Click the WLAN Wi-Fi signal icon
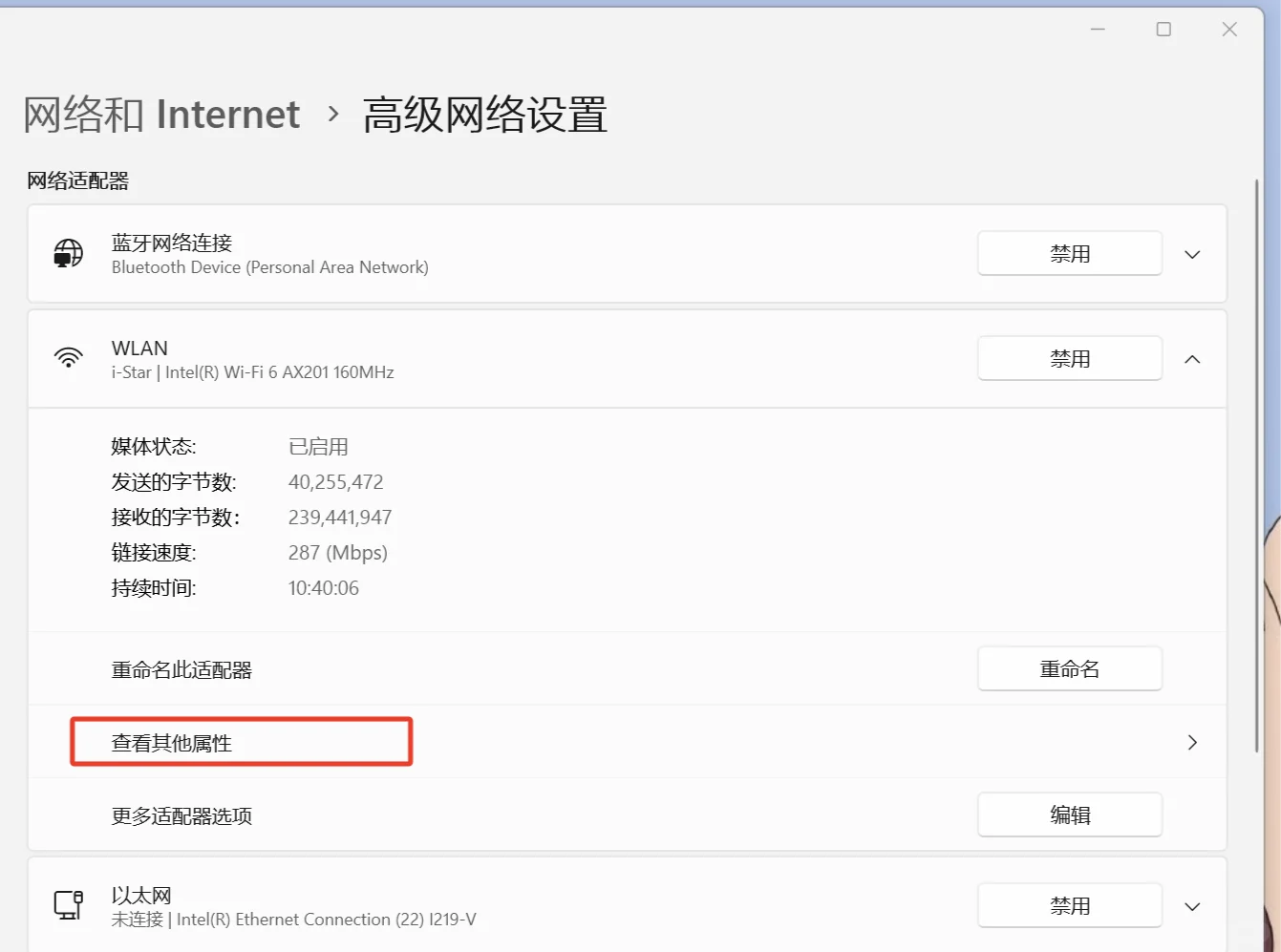Viewport: 1281px width, 952px height. click(x=68, y=358)
